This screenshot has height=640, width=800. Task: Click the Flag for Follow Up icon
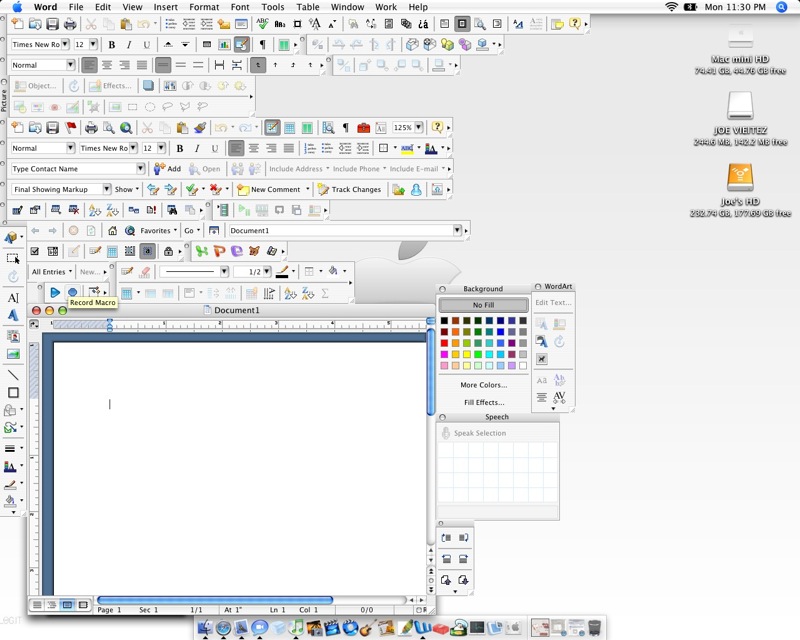(70, 127)
